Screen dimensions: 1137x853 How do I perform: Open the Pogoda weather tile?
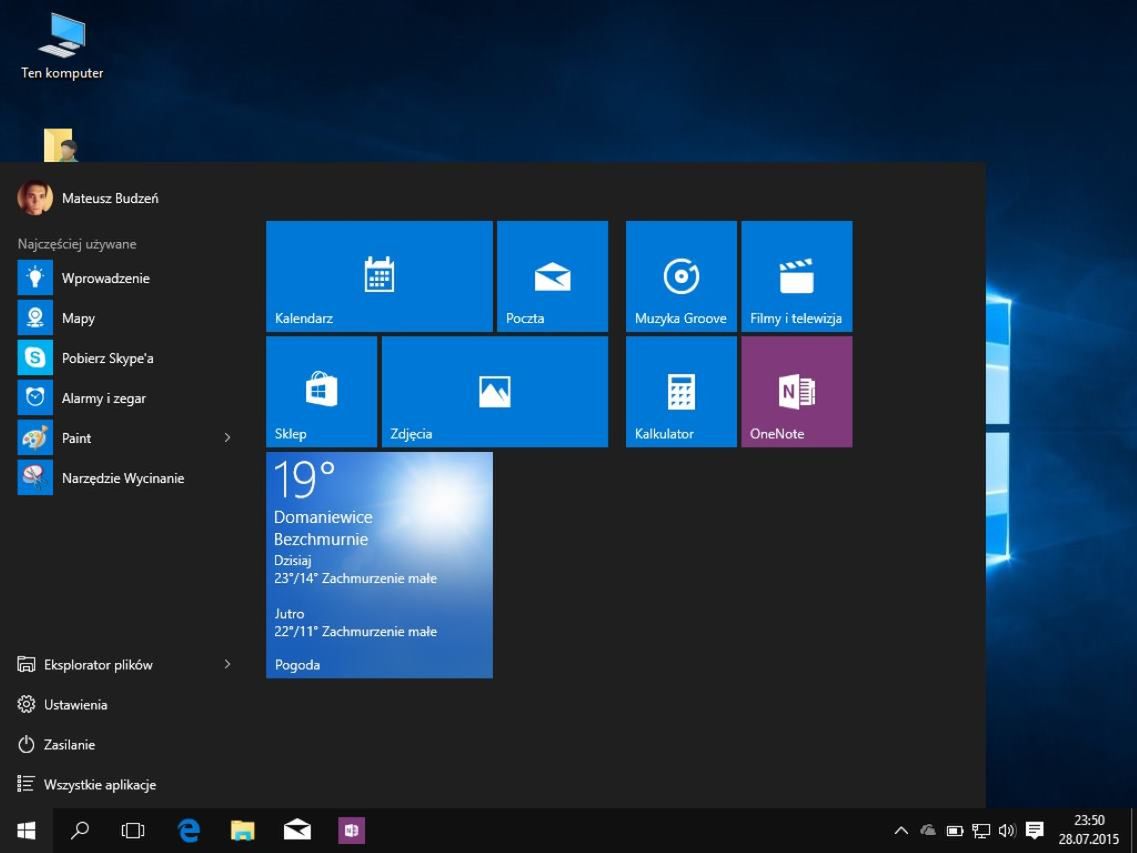pos(379,565)
